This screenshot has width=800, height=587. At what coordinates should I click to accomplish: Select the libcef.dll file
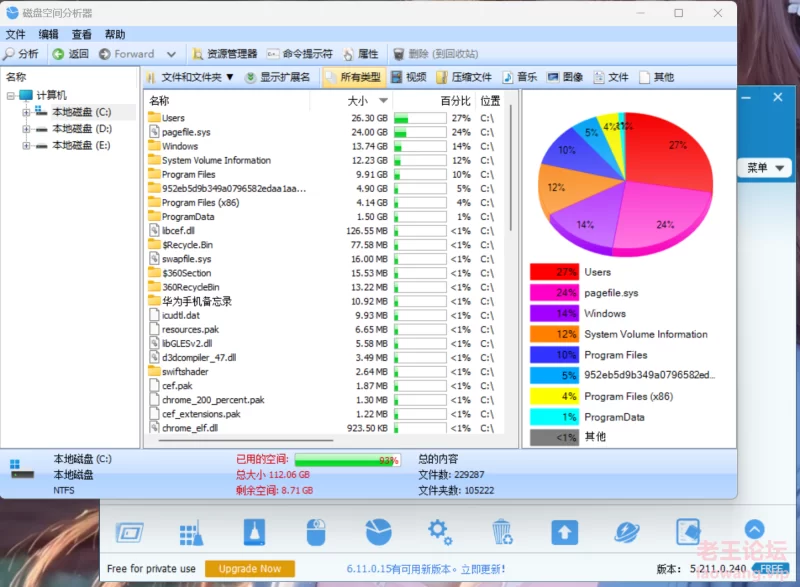(324, 231)
